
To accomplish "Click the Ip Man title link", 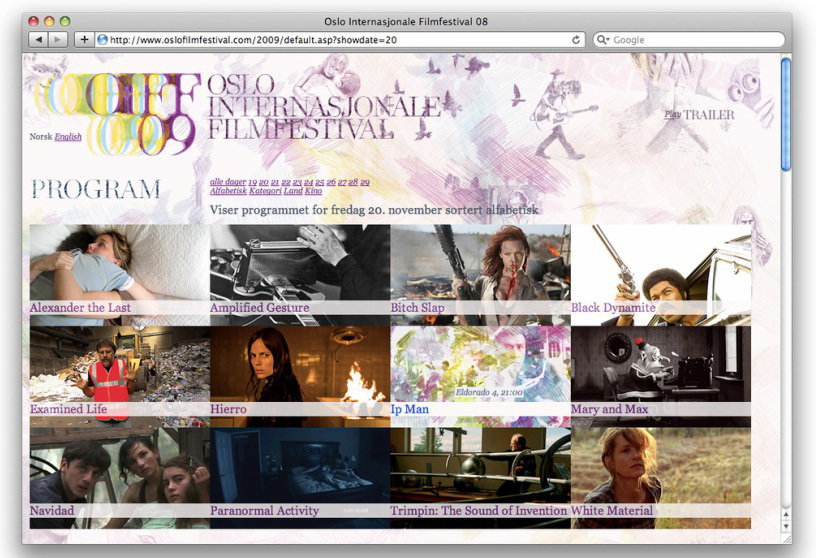I will [x=410, y=409].
